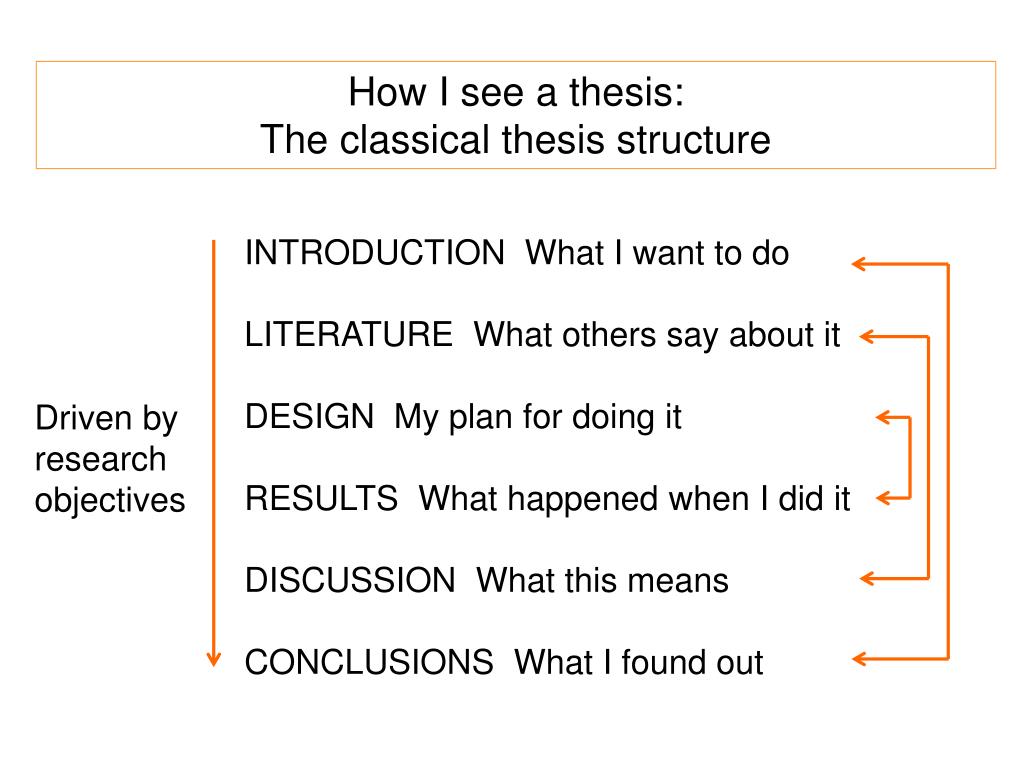Click the 'Driven by research objectives' label
The image size is (1024, 768).
(x=110, y=459)
